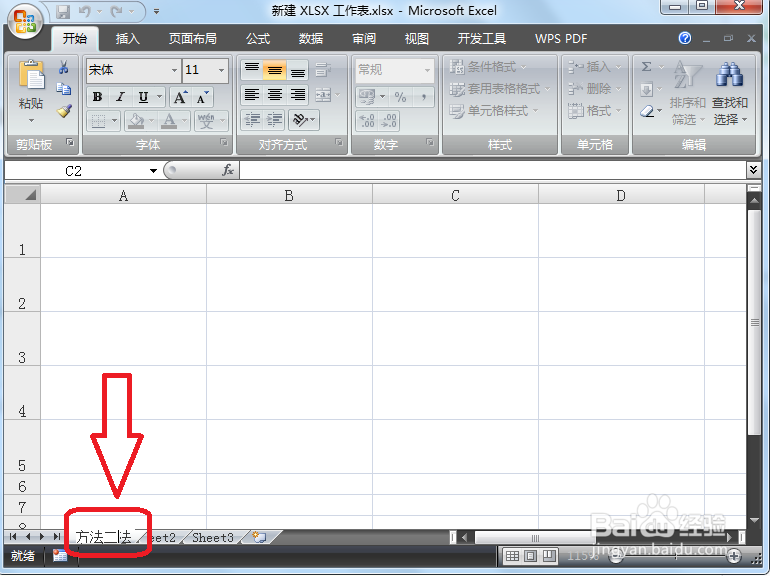Increase font size with the large A icon
770x576 pixels.
pyautogui.click(x=180, y=97)
